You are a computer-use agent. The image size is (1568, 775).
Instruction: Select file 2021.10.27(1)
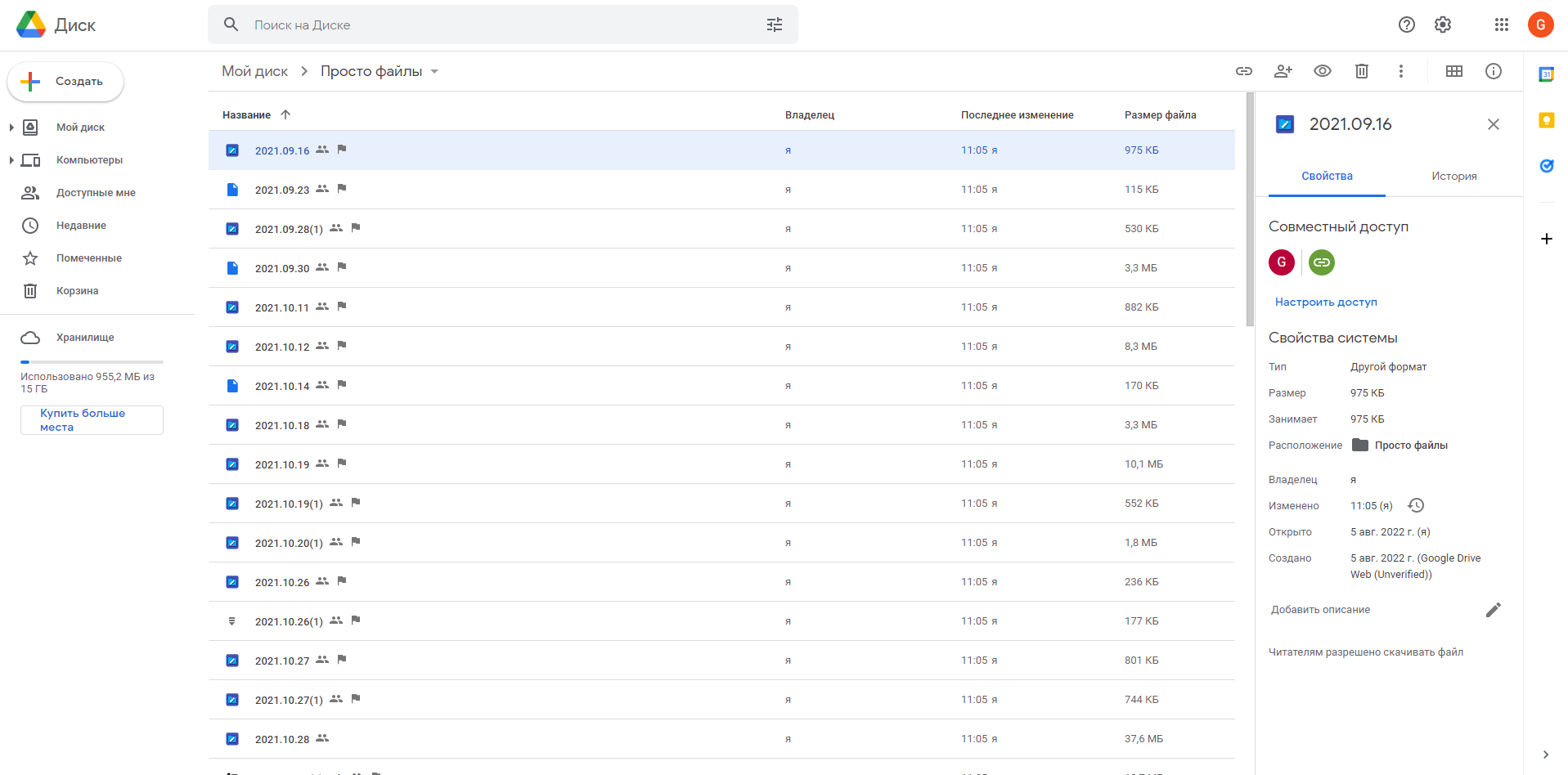[721, 700]
